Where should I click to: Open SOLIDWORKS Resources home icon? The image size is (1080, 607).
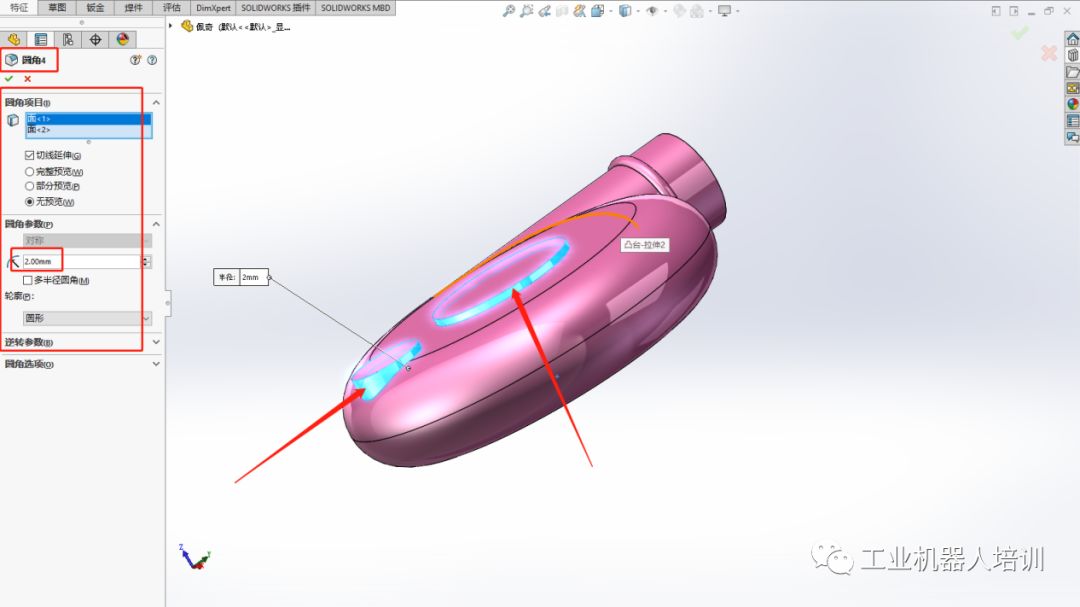[1072, 39]
